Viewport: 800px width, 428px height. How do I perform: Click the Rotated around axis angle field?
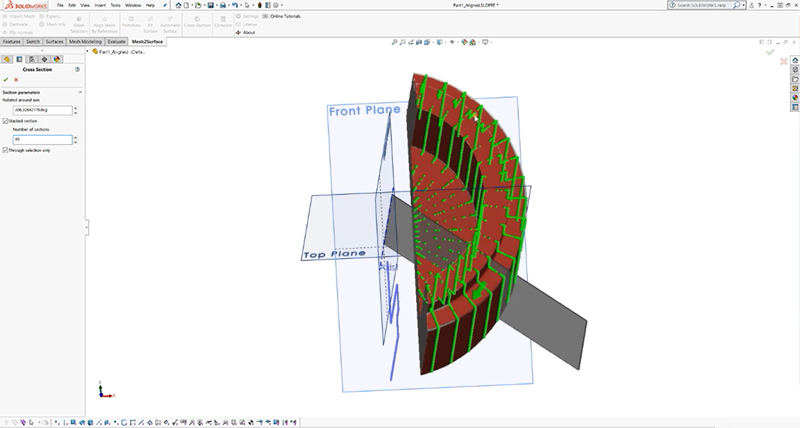tap(42, 110)
